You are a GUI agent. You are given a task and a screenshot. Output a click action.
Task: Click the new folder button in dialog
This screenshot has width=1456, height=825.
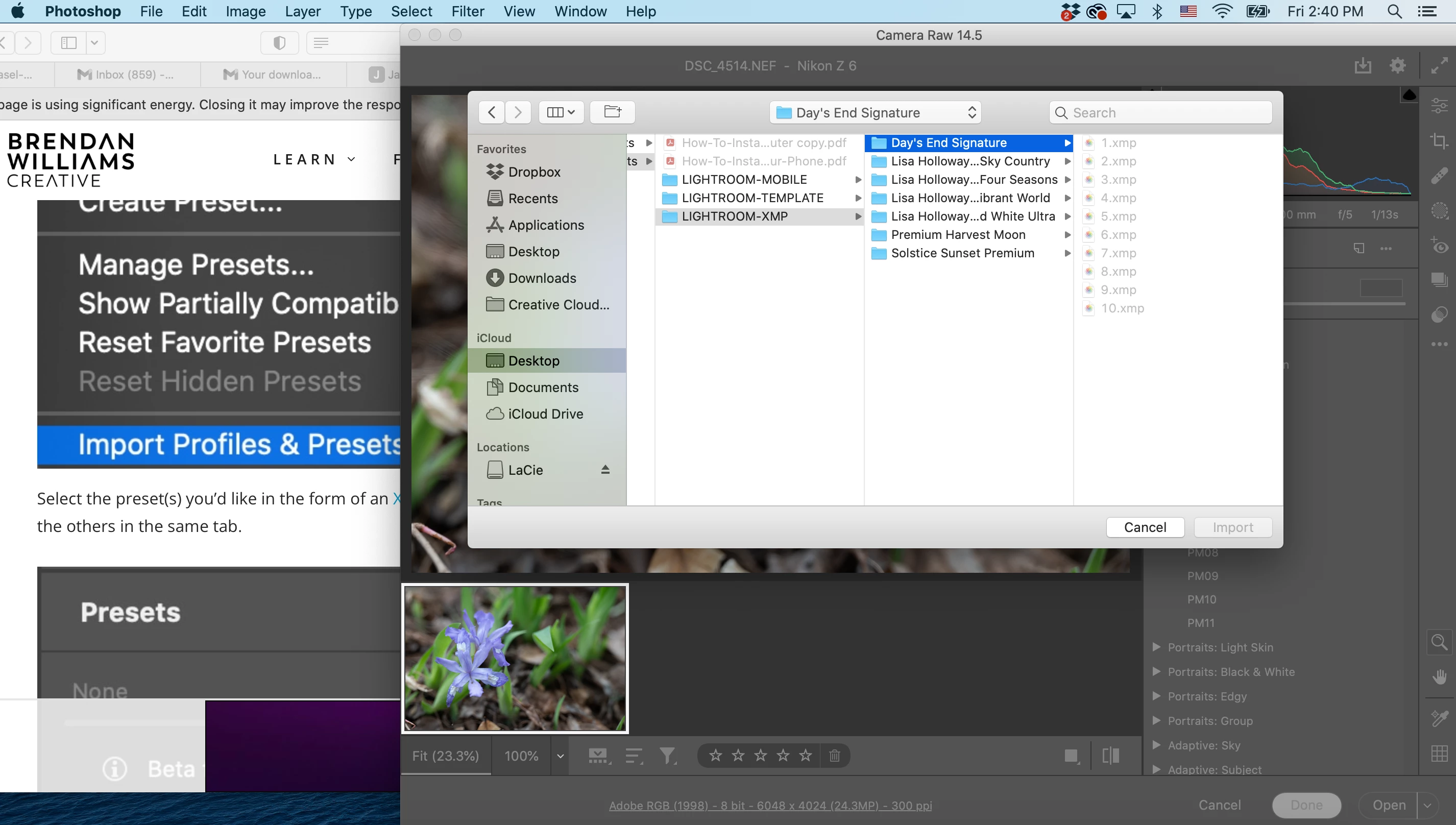click(612, 112)
